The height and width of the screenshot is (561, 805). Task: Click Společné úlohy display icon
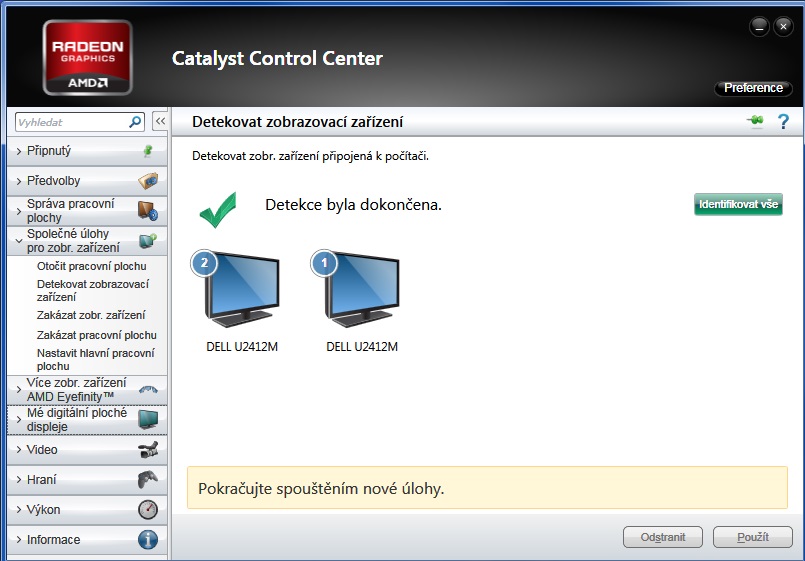(x=148, y=241)
